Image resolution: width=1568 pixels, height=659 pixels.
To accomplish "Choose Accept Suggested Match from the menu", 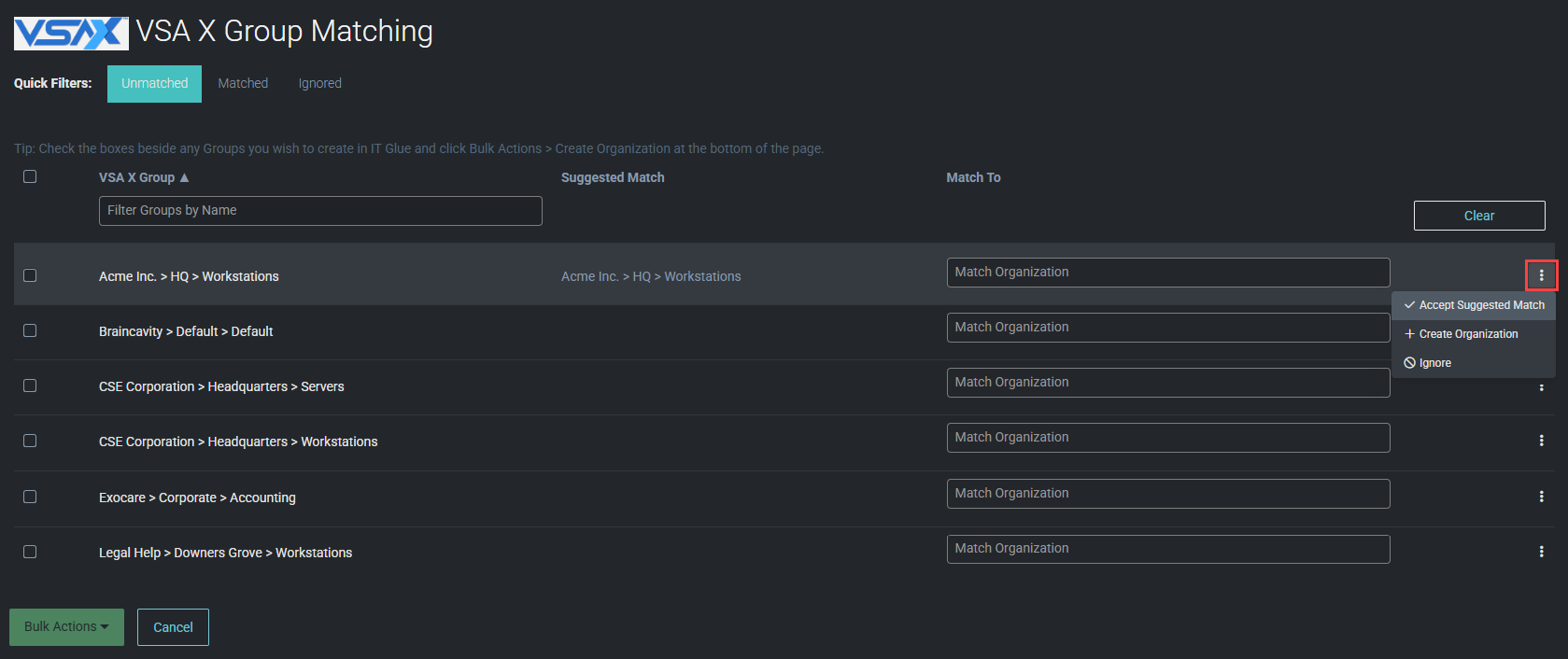I will [1474, 305].
